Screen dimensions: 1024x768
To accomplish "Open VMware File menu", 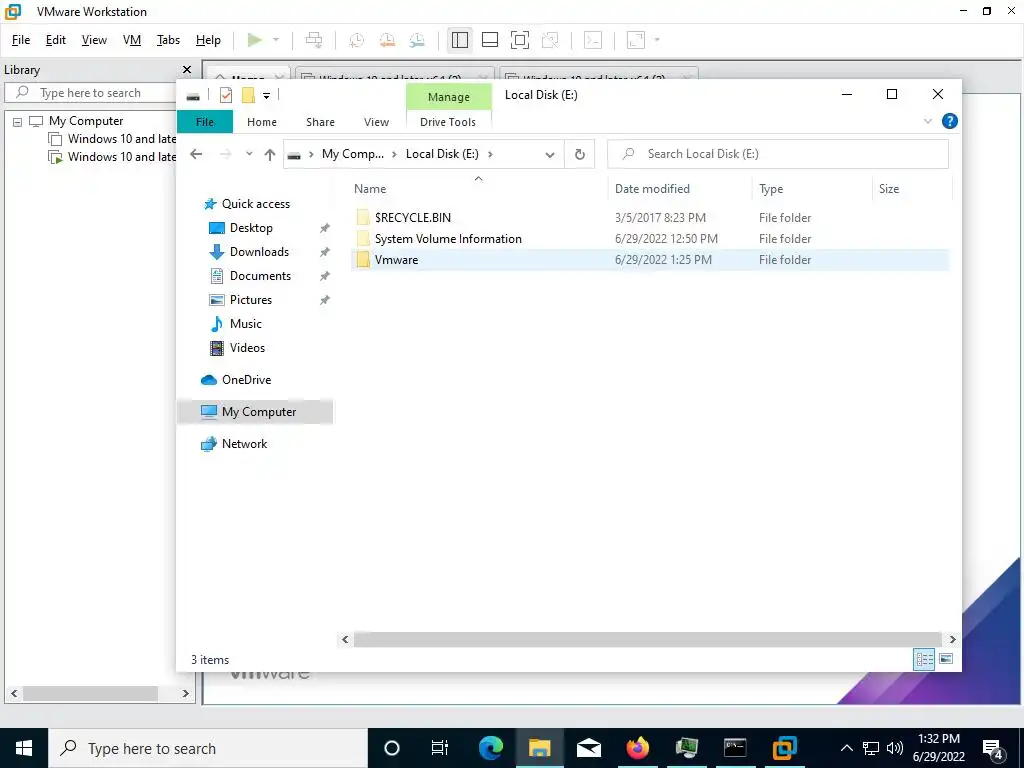I will click(x=21, y=40).
